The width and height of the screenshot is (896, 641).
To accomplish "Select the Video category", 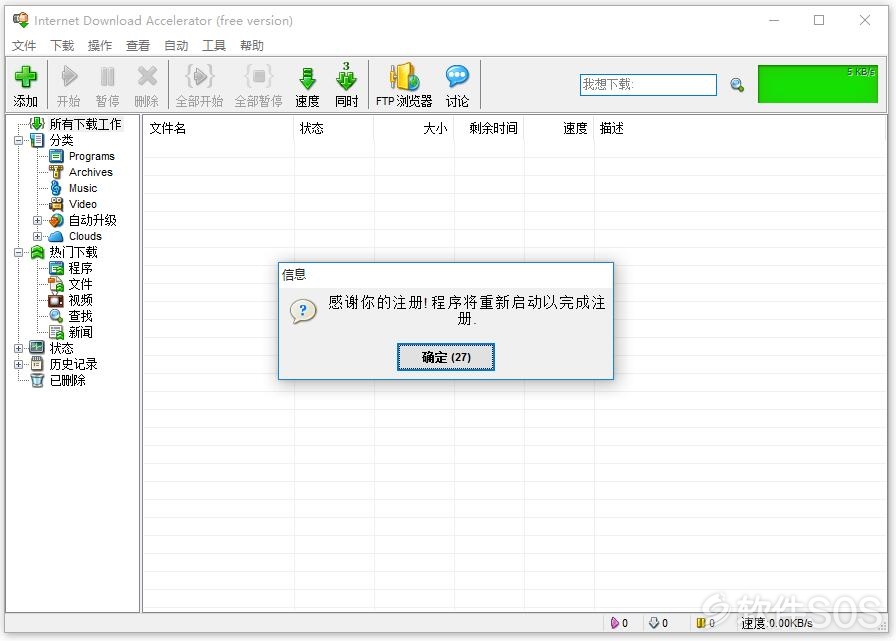I will click(x=83, y=204).
